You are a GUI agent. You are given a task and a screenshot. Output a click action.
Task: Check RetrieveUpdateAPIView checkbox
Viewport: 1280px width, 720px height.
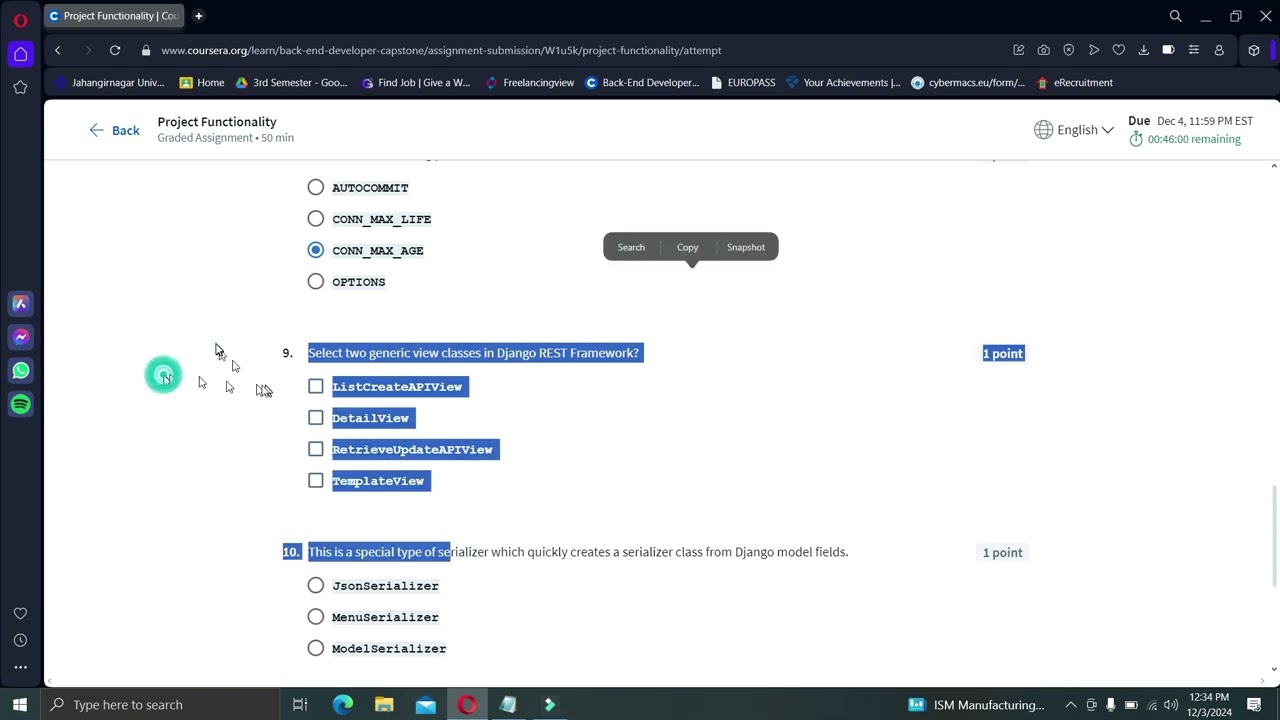click(316, 449)
